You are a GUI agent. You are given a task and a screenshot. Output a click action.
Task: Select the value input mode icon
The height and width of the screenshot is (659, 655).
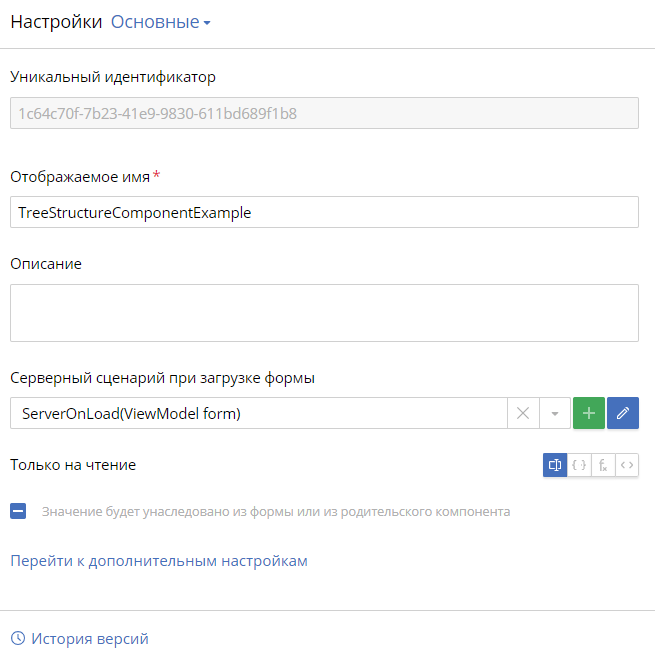555,465
